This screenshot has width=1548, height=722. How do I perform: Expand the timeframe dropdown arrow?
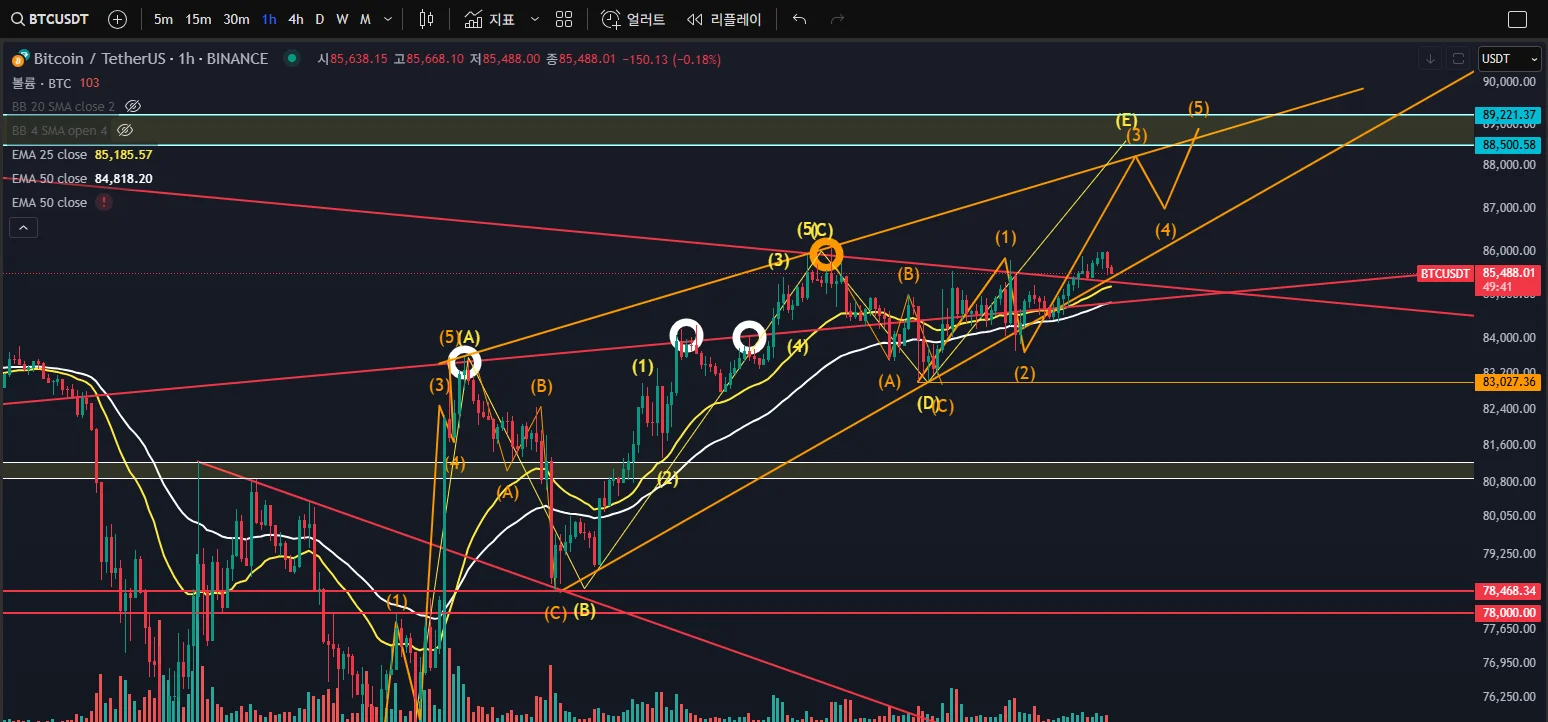388,19
